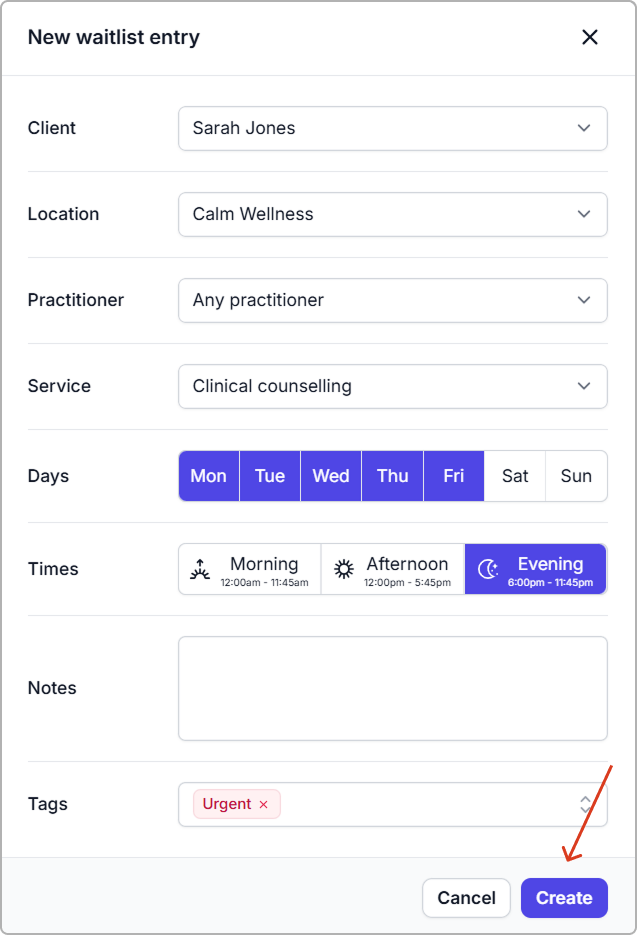This screenshot has height=935, width=637.
Task: Click the moon icon on Evening option
Action: click(x=488, y=569)
